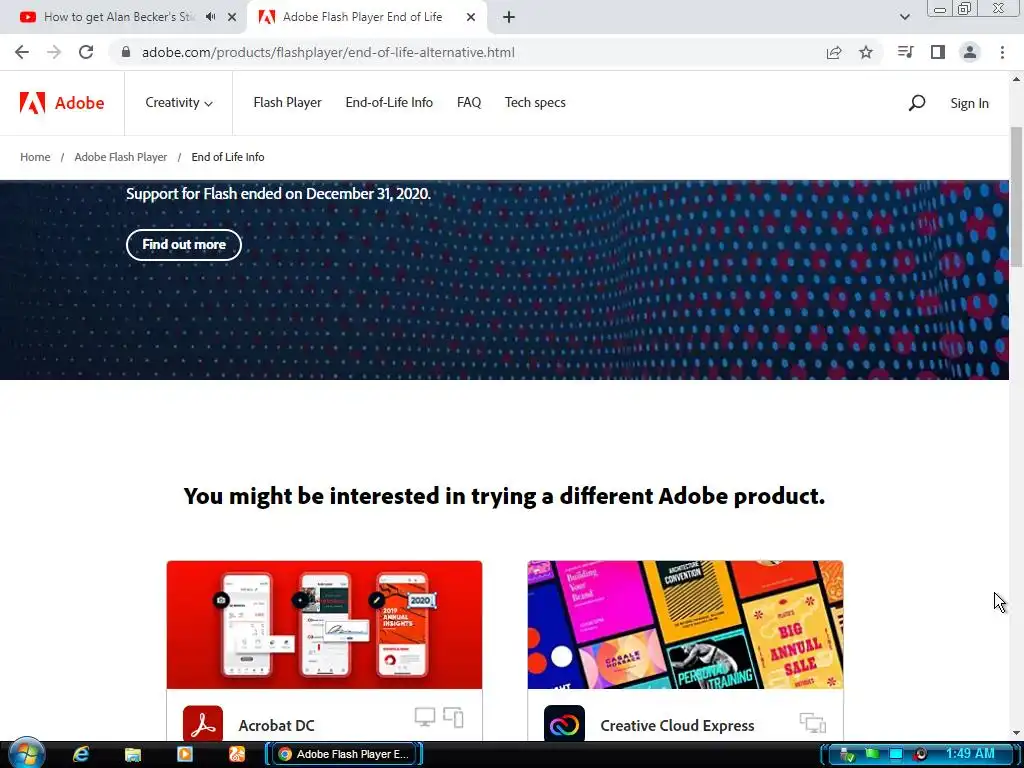
Task: Reload the page
Action: [x=86, y=52]
